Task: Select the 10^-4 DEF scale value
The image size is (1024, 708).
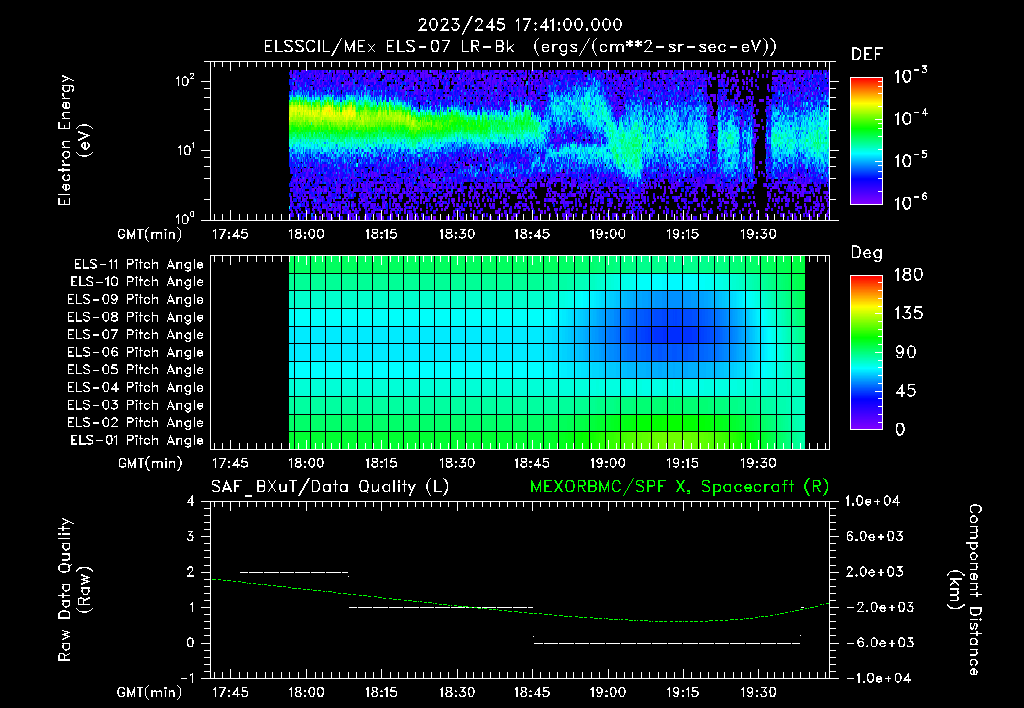Action: (910, 117)
